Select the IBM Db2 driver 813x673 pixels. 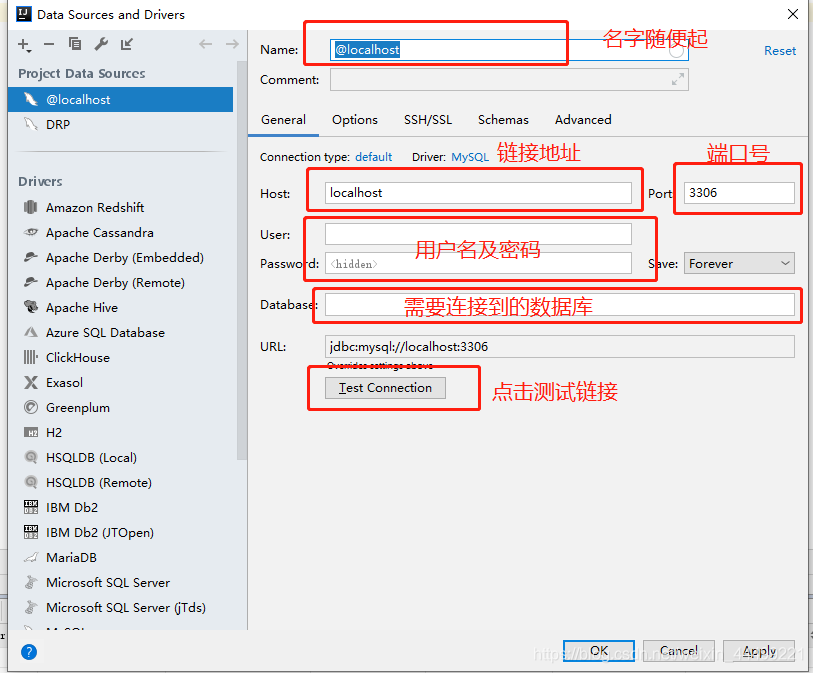72,508
